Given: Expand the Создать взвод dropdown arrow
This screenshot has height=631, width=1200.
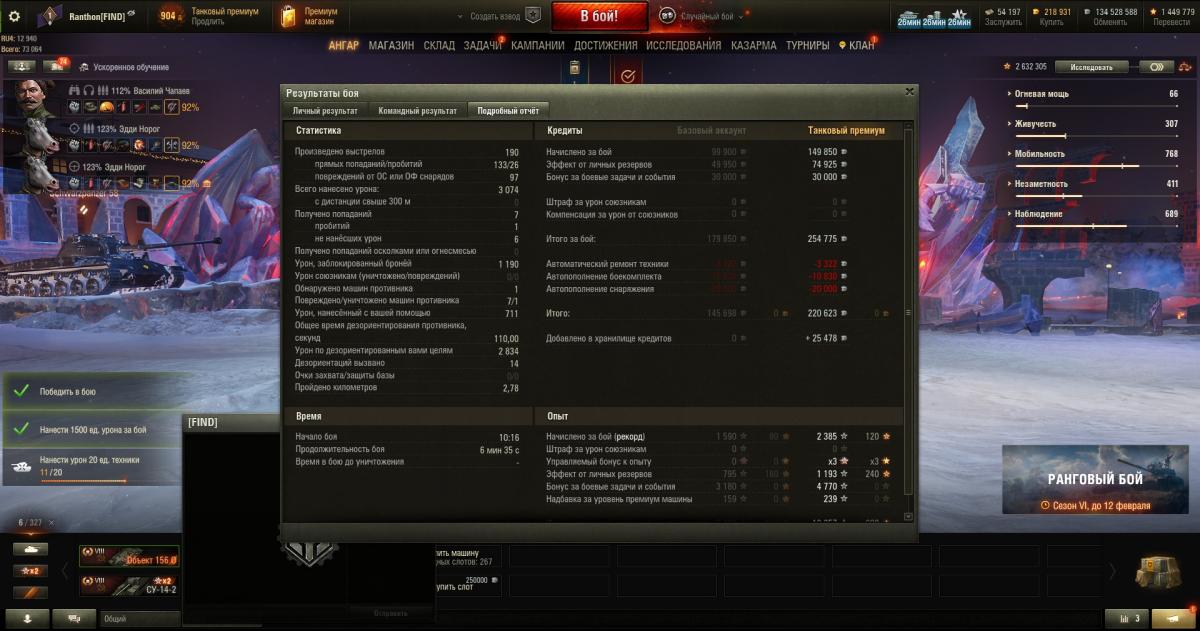Looking at the screenshot, I should (460, 17).
